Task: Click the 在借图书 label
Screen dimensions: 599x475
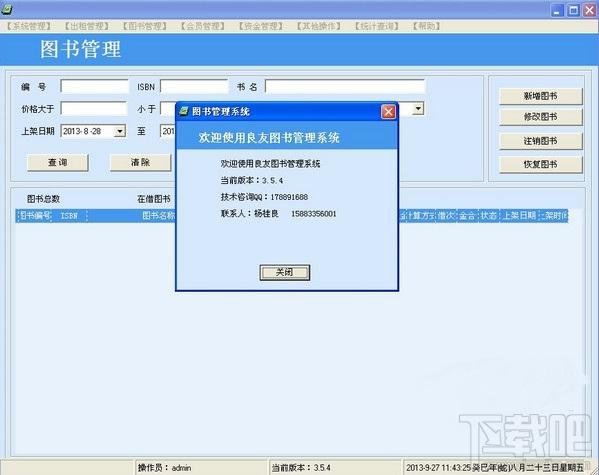Action: pyautogui.click(x=154, y=199)
